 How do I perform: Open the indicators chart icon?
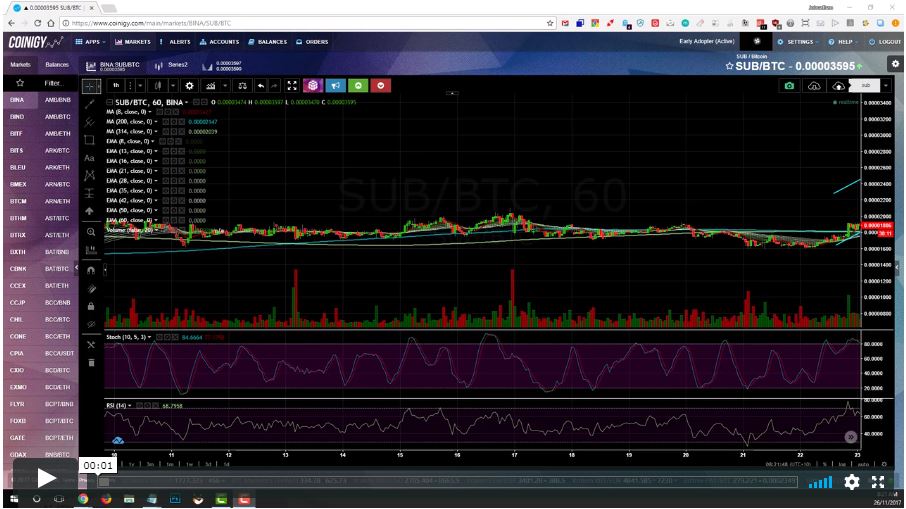point(210,86)
